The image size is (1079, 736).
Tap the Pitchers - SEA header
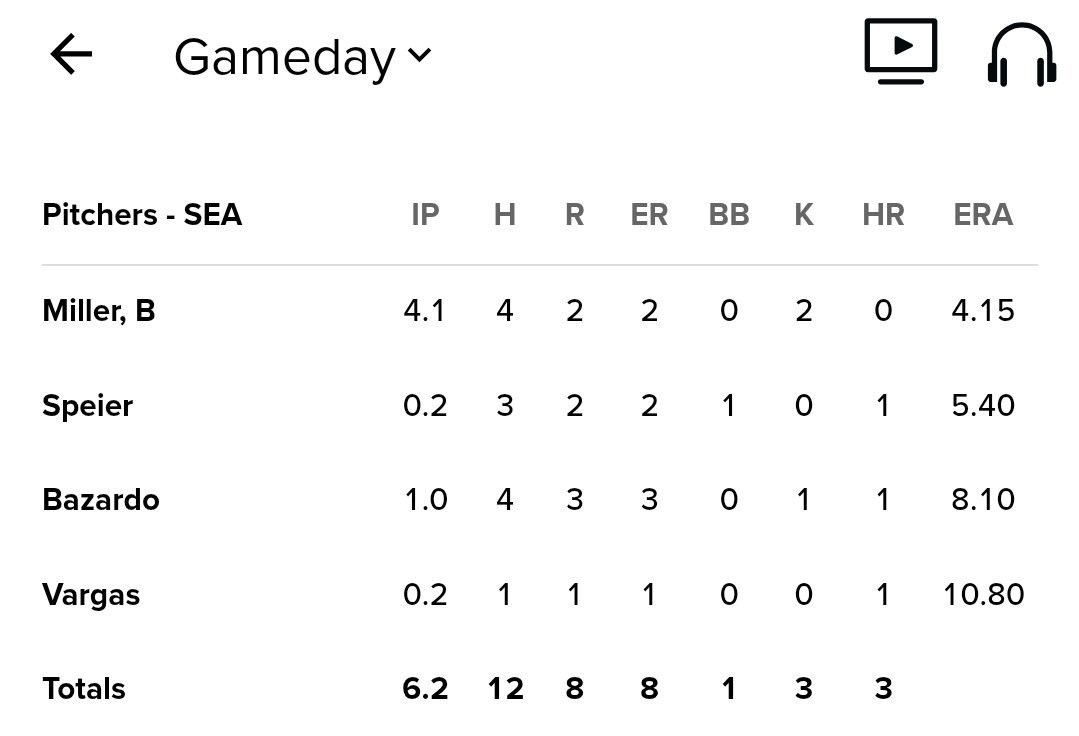point(142,215)
